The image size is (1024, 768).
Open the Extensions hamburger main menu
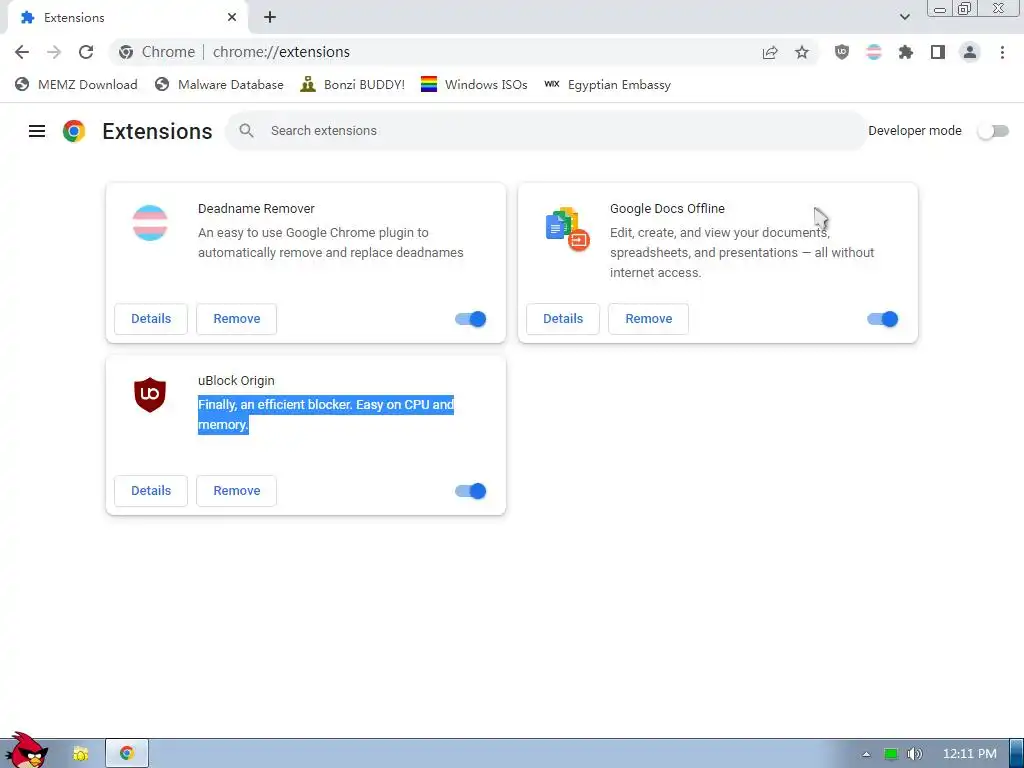[x=37, y=131]
